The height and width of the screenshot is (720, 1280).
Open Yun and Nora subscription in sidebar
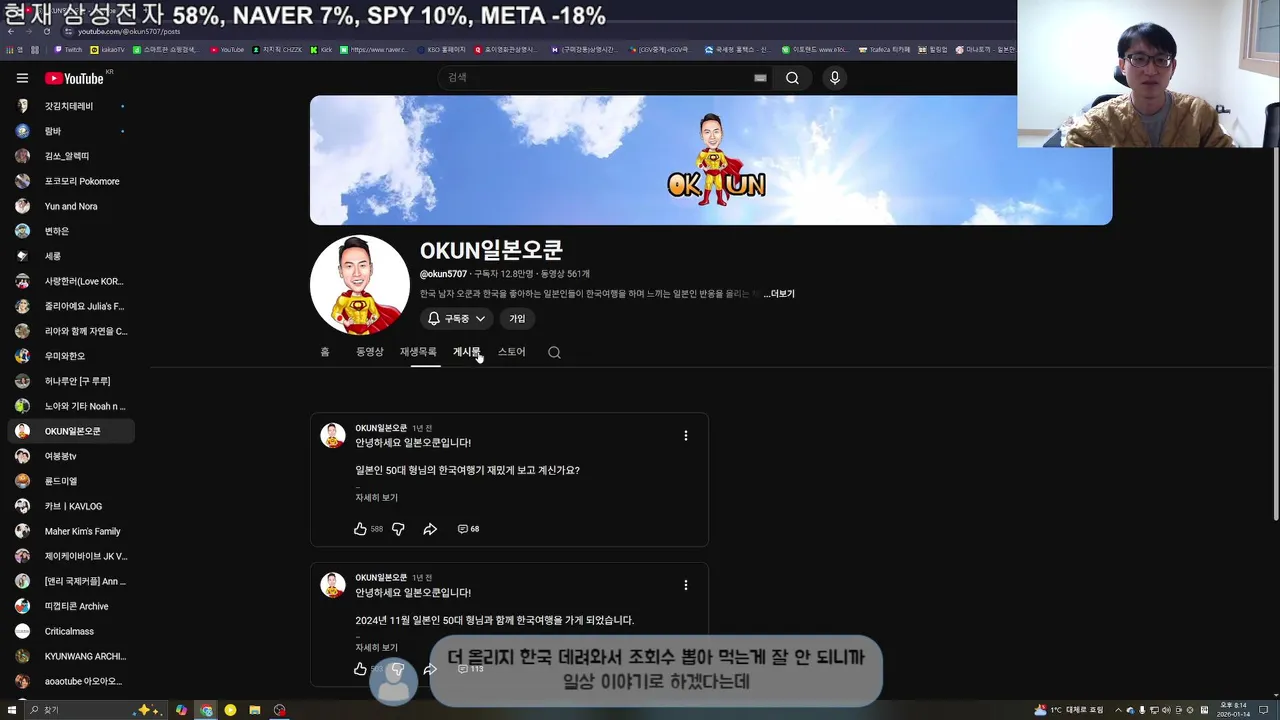(x=71, y=206)
